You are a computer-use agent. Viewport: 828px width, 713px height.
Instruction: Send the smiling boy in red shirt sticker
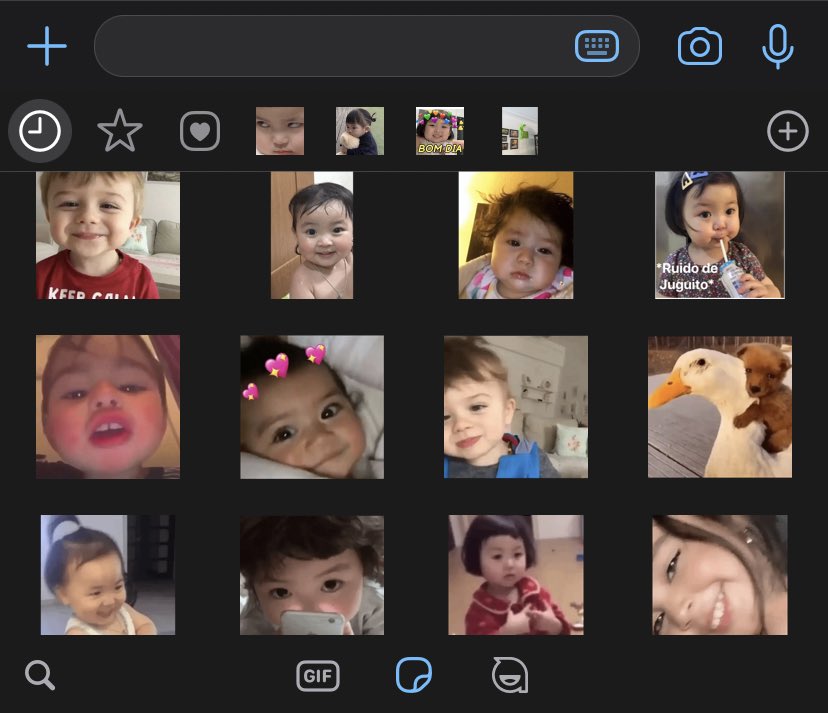[108, 235]
